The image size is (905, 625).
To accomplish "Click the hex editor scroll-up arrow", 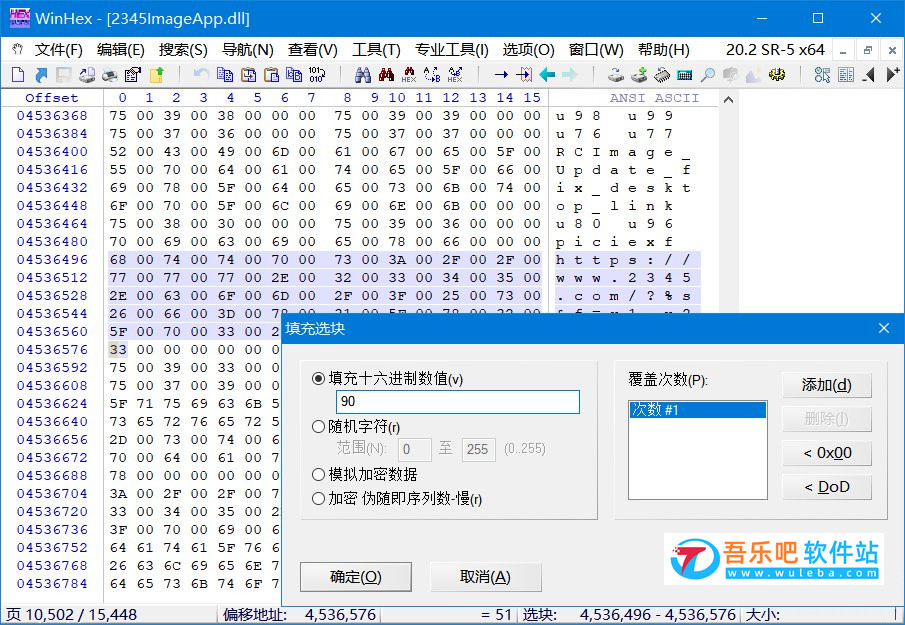I will pos(728,100).
